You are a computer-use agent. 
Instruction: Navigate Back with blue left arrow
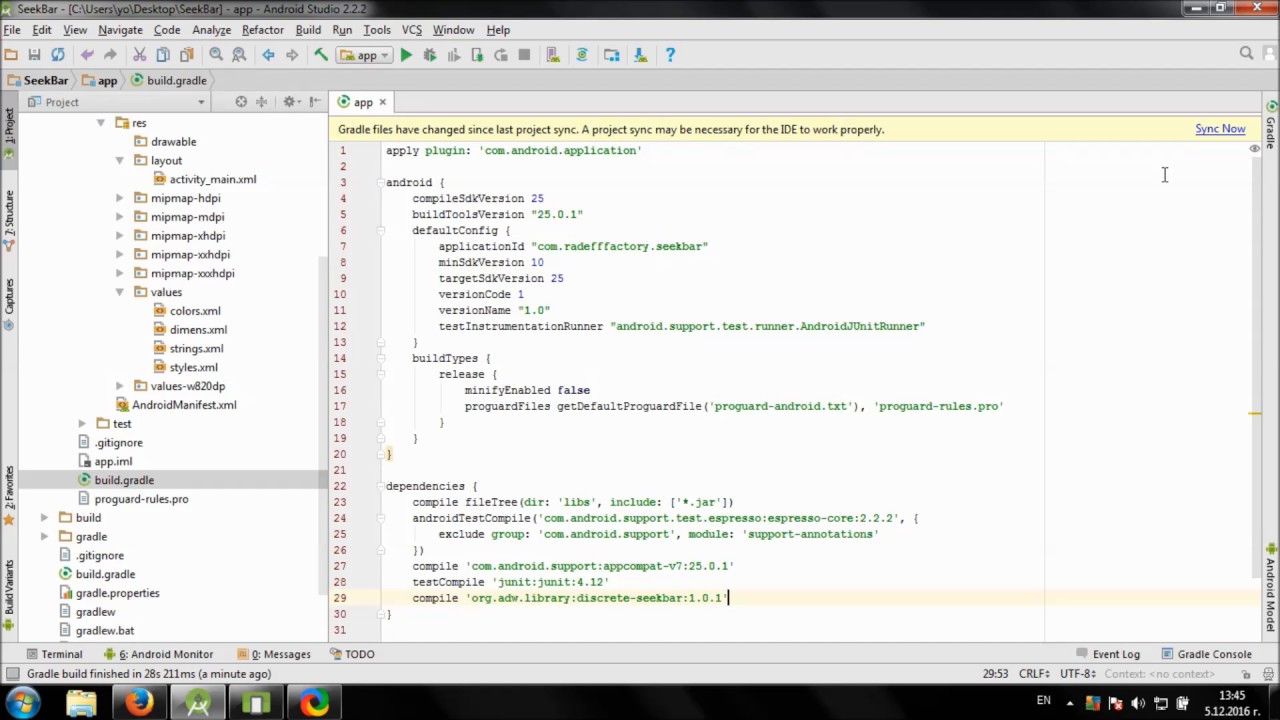coord(268,55)
